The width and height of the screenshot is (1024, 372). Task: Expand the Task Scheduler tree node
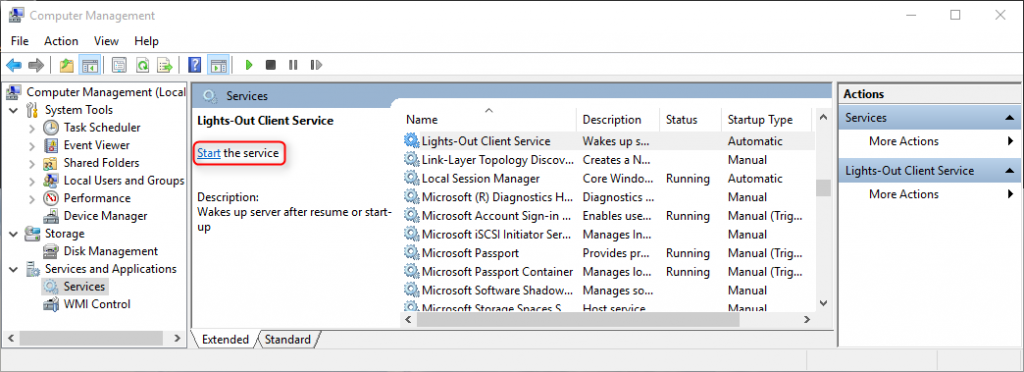32,128
